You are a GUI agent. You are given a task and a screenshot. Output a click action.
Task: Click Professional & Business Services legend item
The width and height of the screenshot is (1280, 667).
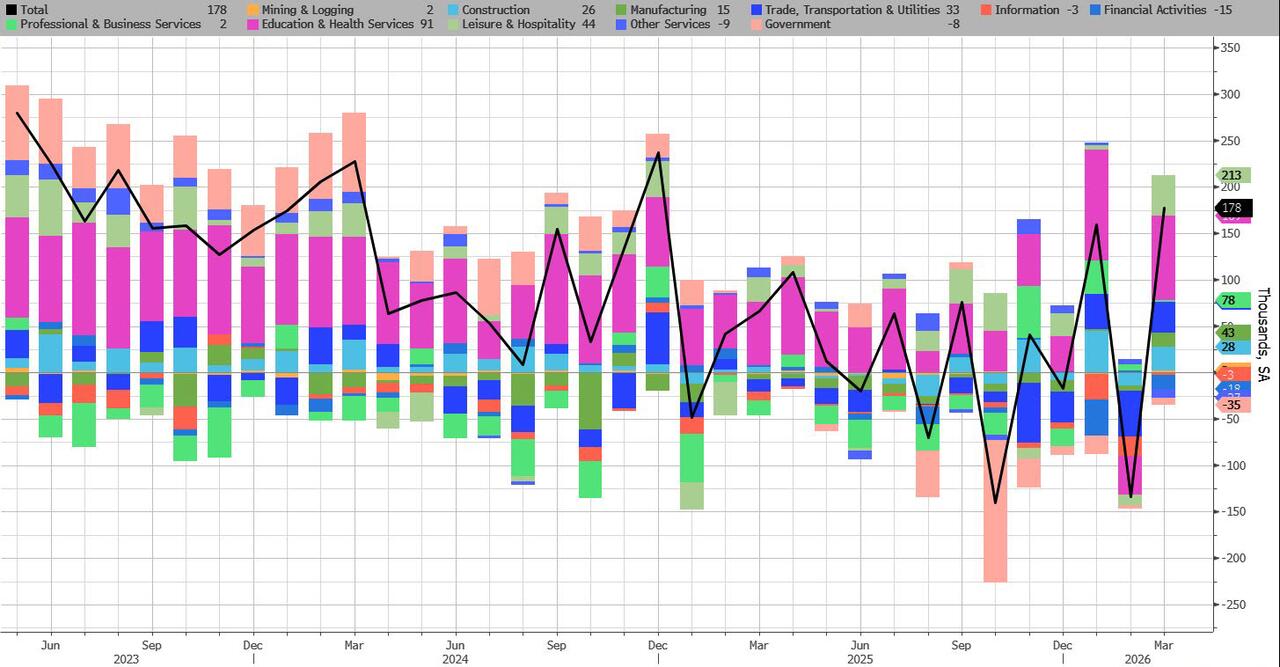coord(105,24)
